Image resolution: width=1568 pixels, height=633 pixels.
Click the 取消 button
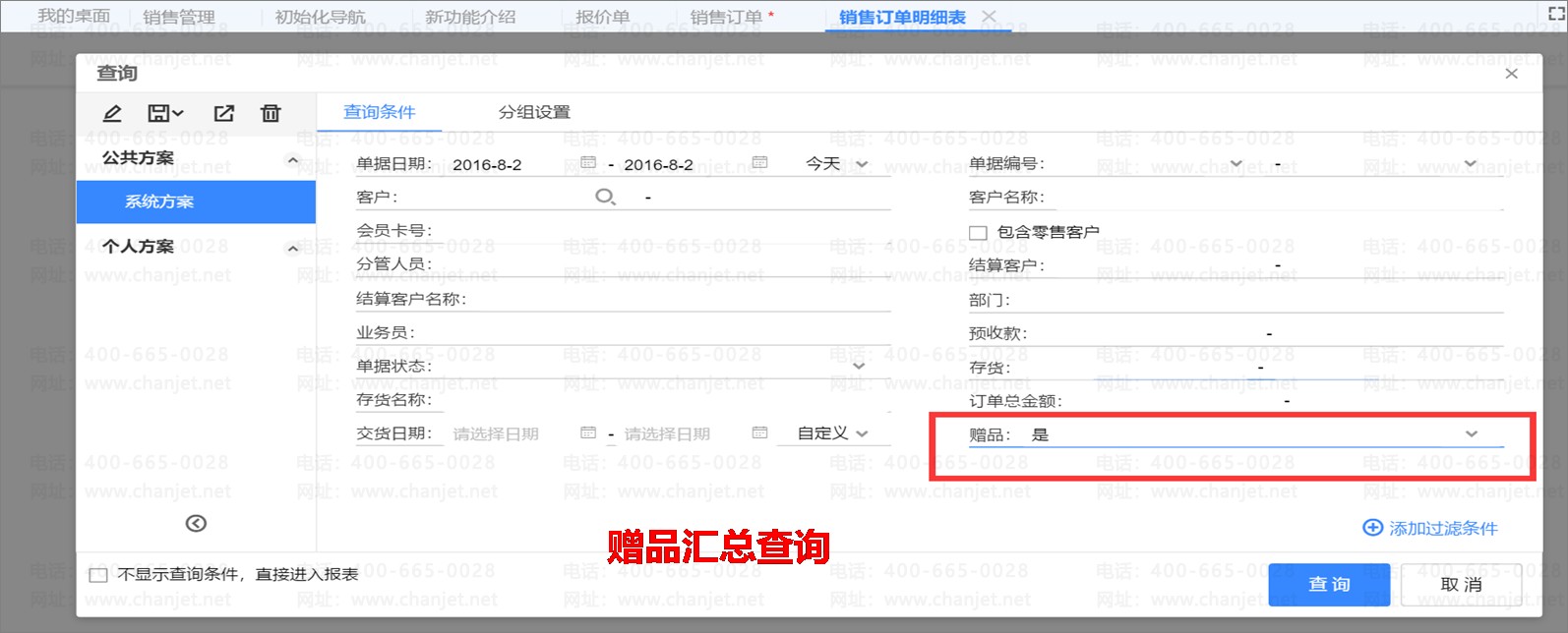[x=1461, y=584]
